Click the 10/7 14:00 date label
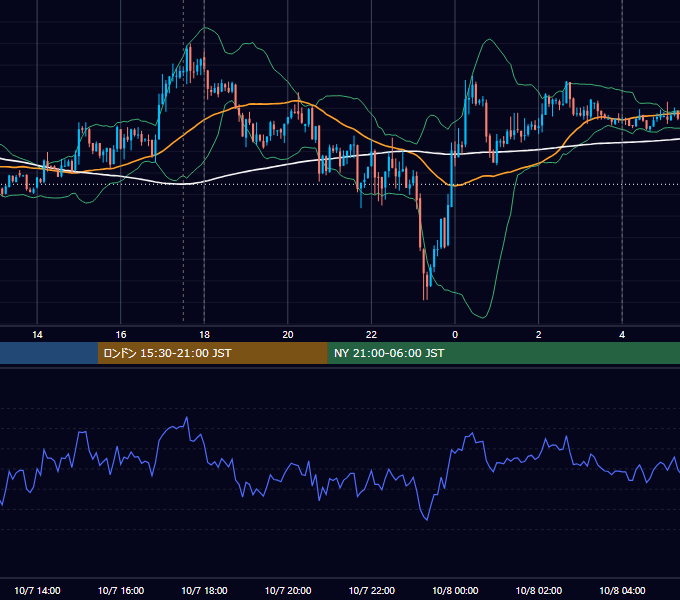 pos(37,590)
